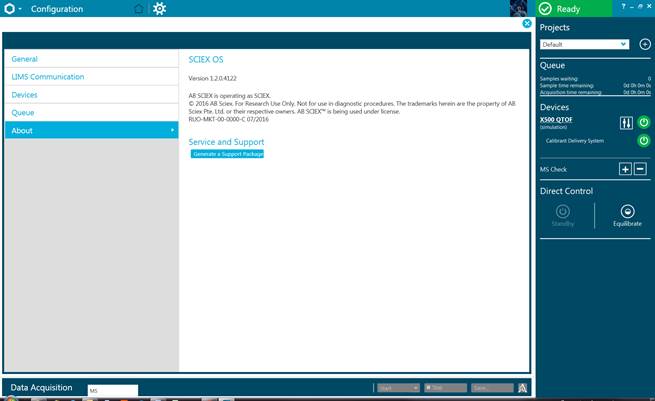655x401 pixels.
Task: Click the add project plus icon
Action: click(645, 44)
